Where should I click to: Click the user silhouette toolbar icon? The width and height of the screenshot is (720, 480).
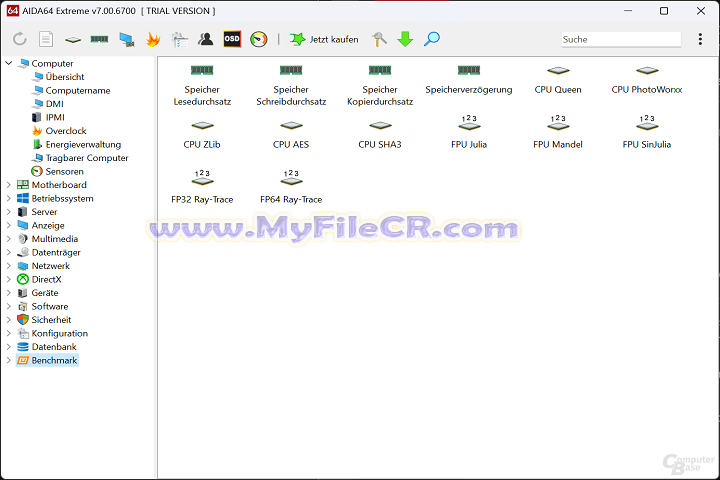pos(206,39)
